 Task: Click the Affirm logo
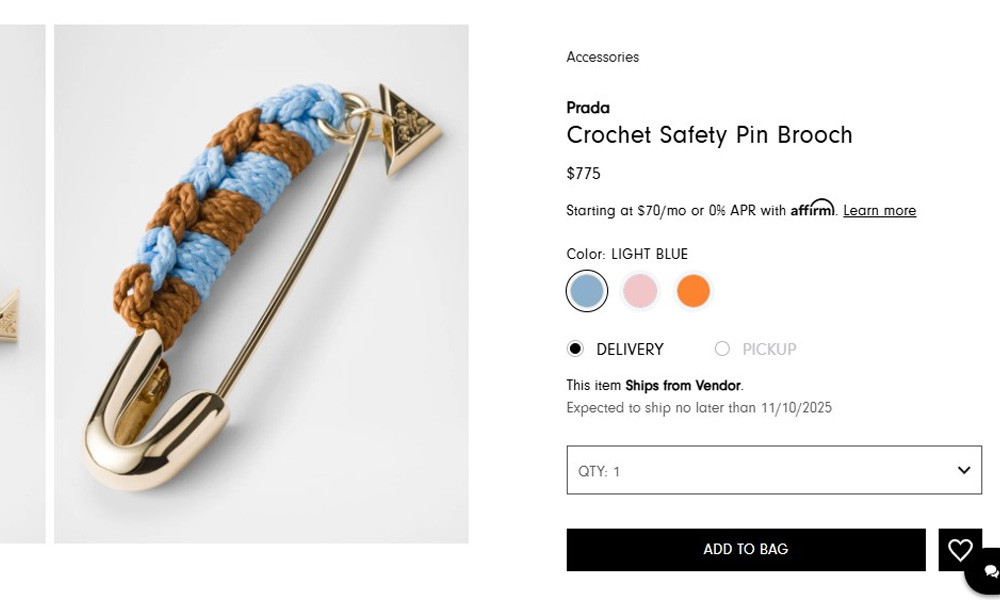coord(812,209)
